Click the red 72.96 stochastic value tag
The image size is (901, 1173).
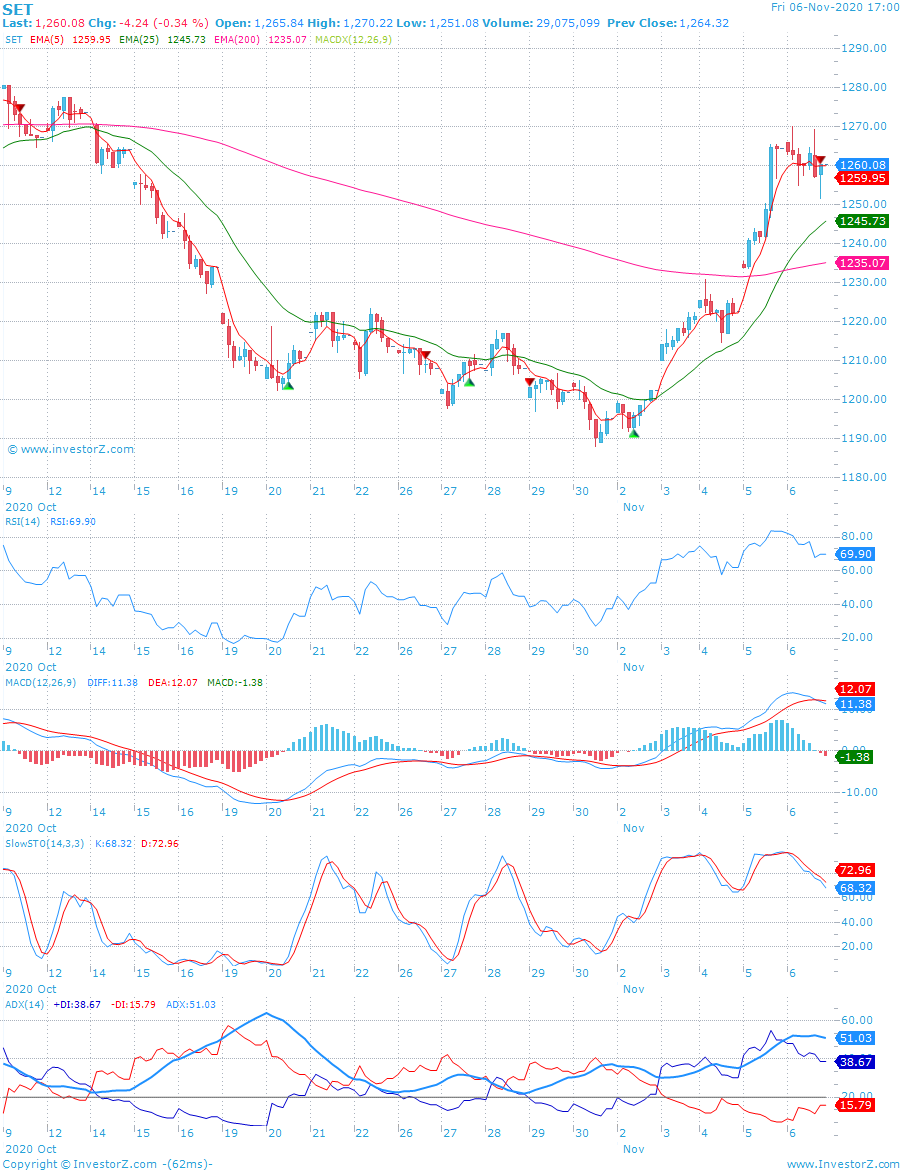(x=855, y=870)
